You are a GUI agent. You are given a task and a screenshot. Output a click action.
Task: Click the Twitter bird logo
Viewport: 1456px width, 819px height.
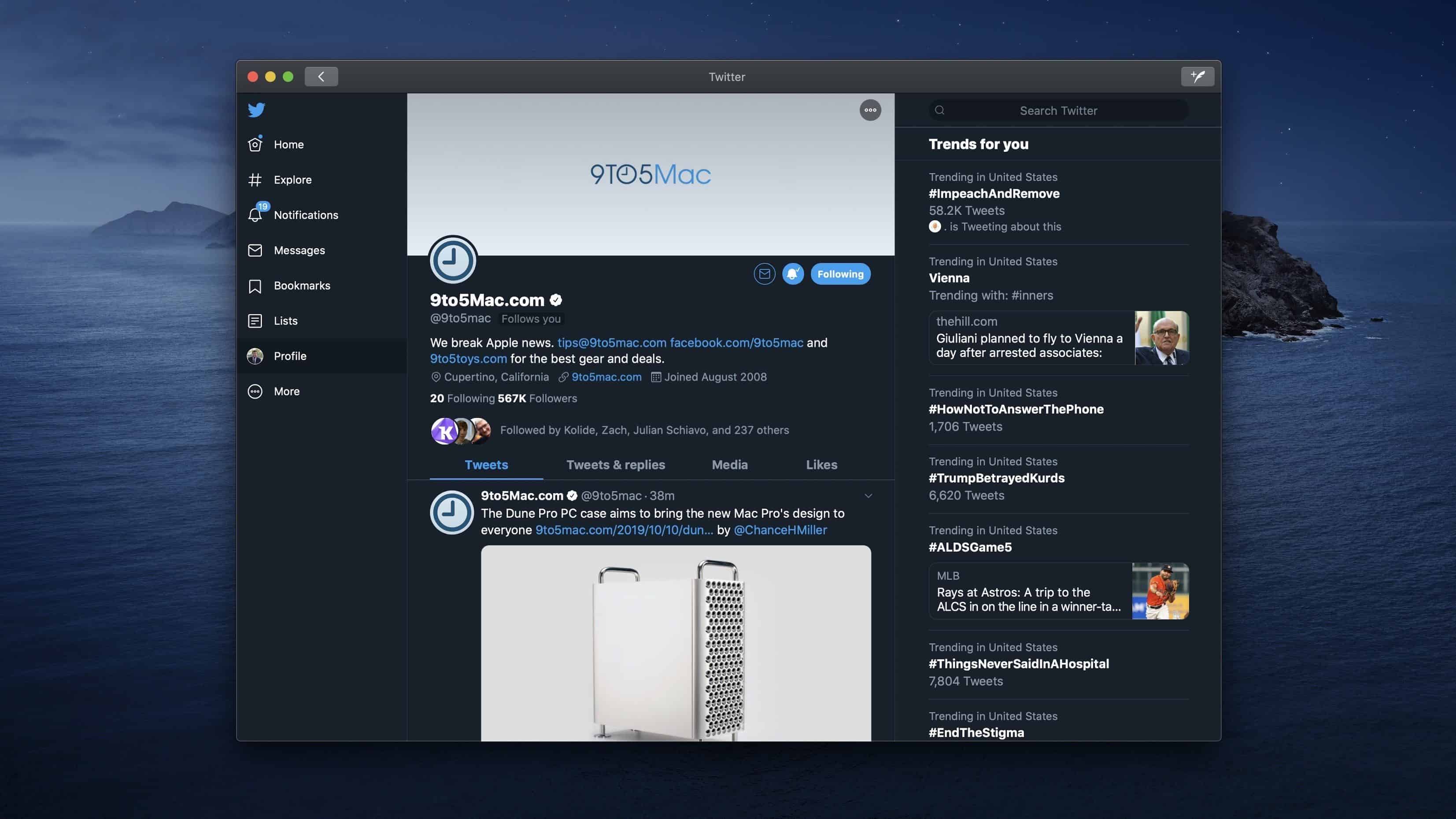pos(257,110)
